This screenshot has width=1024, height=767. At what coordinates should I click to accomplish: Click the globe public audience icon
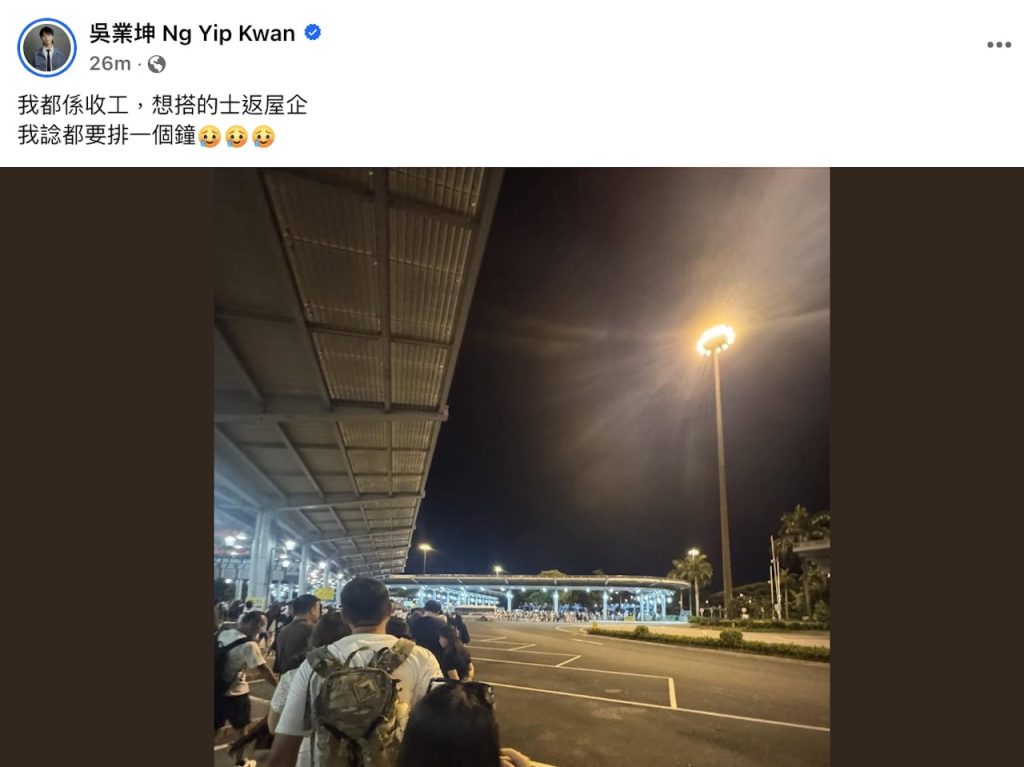pos(156,64)
